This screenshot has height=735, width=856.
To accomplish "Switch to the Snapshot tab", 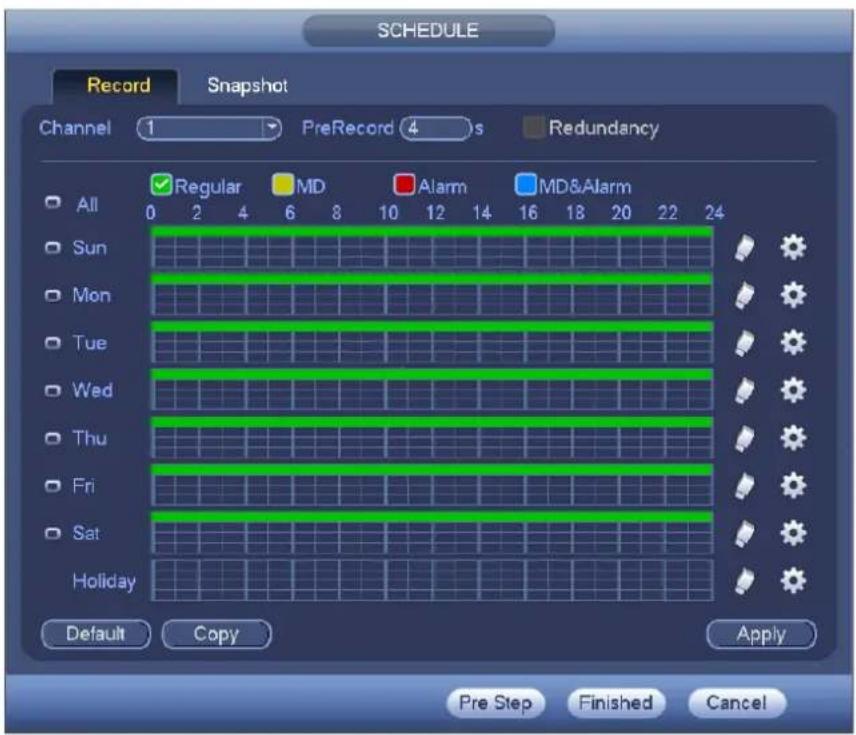I will click(247, 86).
